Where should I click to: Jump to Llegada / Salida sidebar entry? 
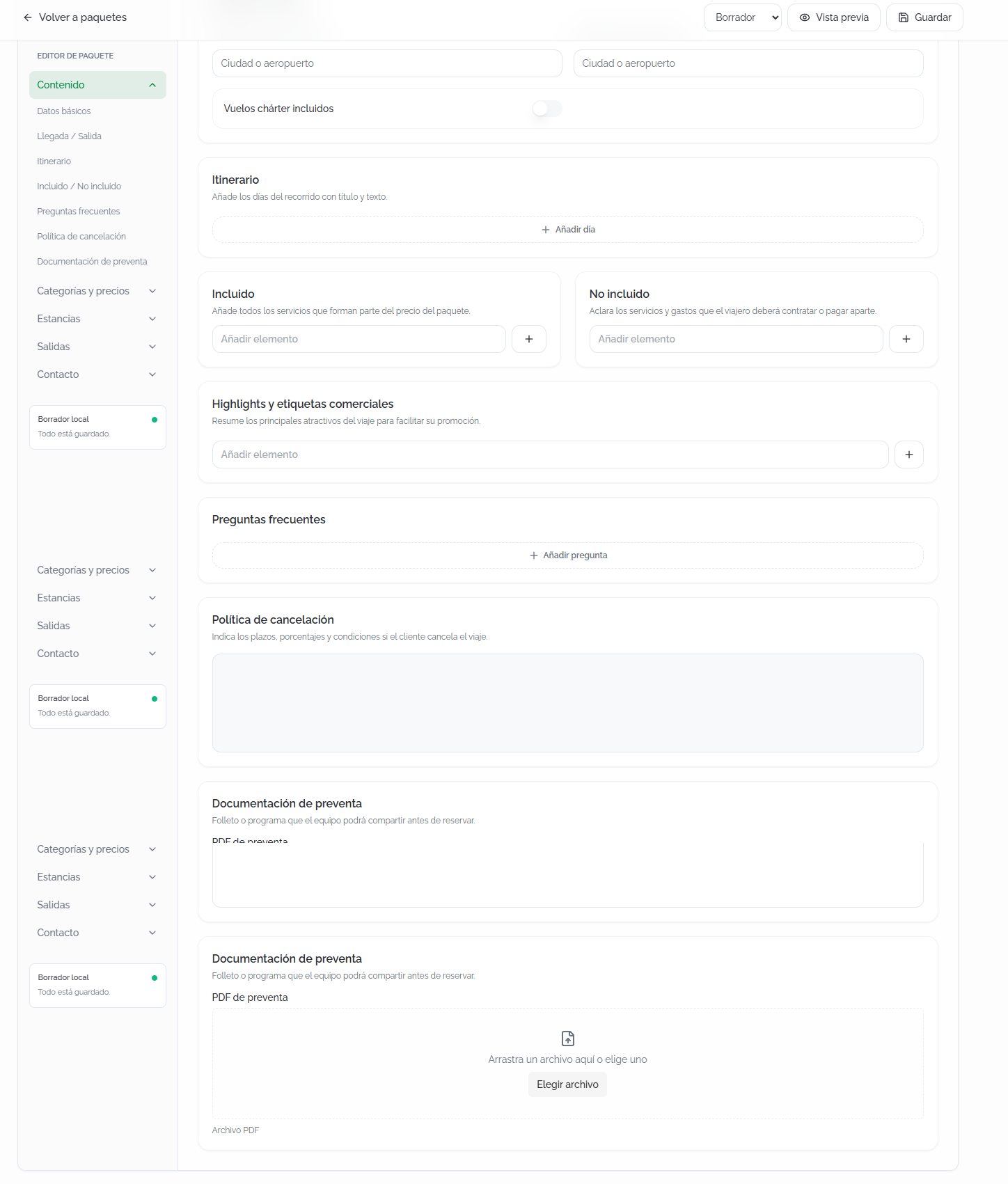pos(70,136)
